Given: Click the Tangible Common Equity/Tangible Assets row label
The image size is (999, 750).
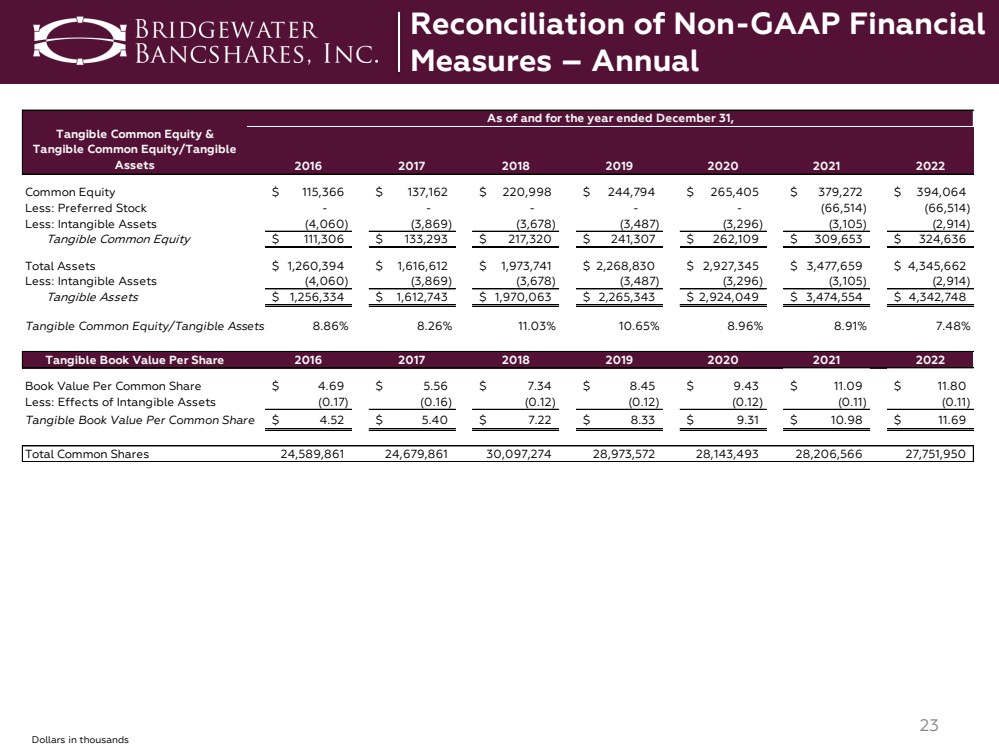Looking at the screenshot, I should (144, 326).
